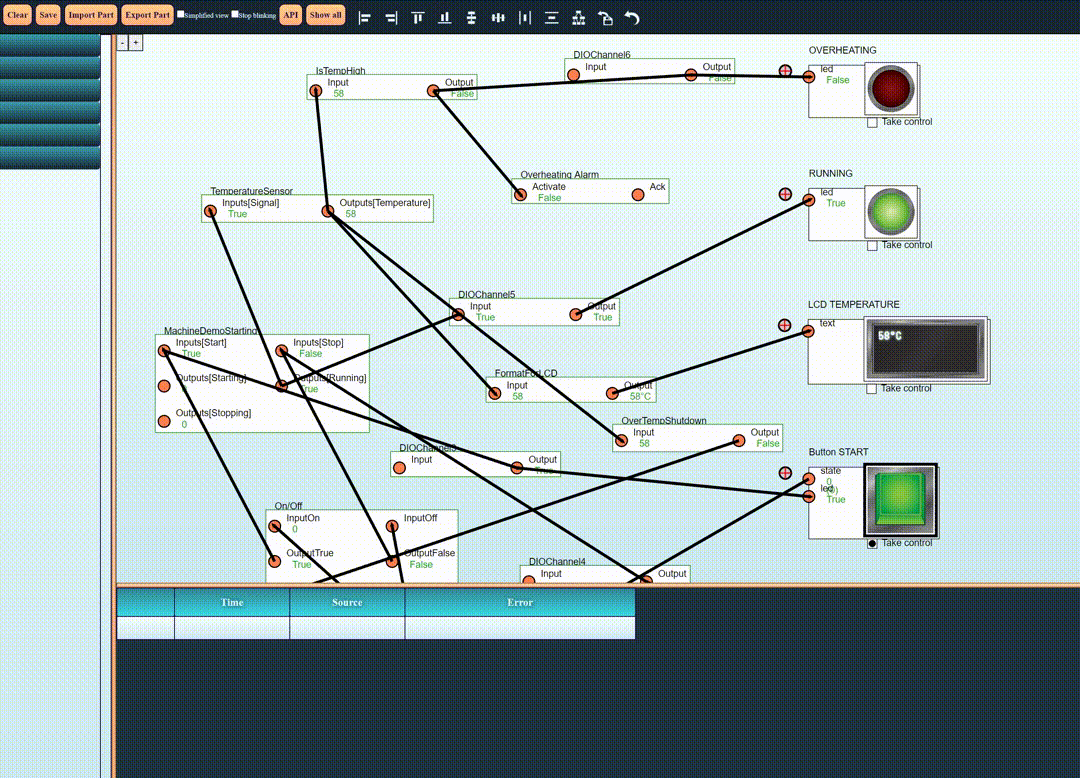Screen dimensions: 1080x778
Task: Toggle Take control under Button START
Action: [872, 543]
